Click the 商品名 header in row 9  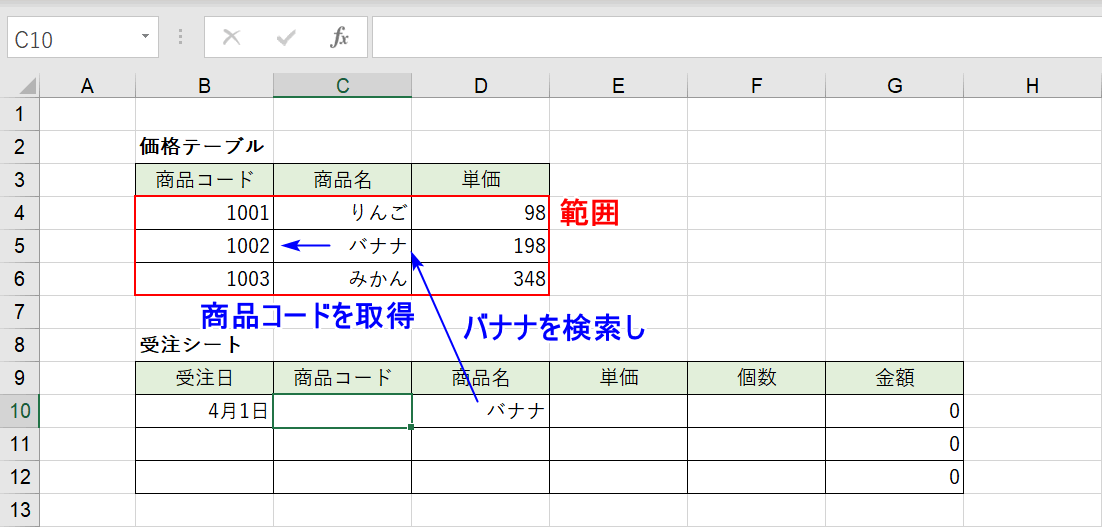(480, 377)
